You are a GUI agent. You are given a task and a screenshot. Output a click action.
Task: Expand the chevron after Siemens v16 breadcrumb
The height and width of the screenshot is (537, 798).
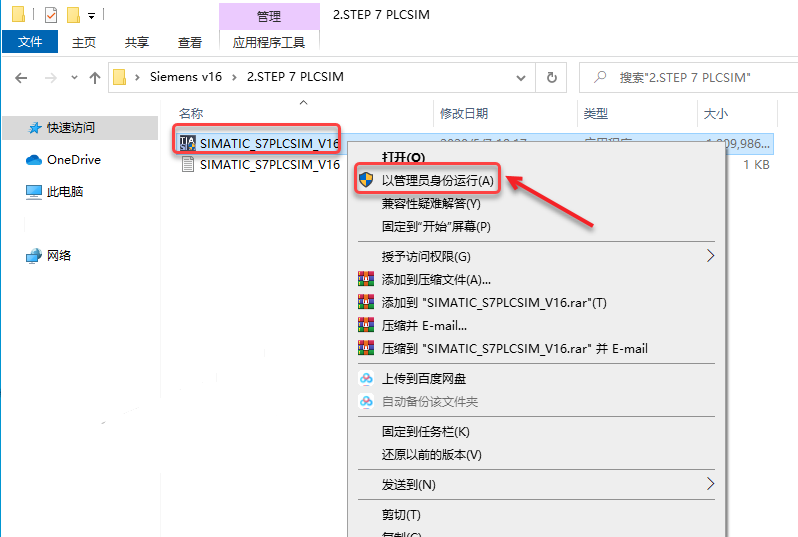(x=234, y=77)
